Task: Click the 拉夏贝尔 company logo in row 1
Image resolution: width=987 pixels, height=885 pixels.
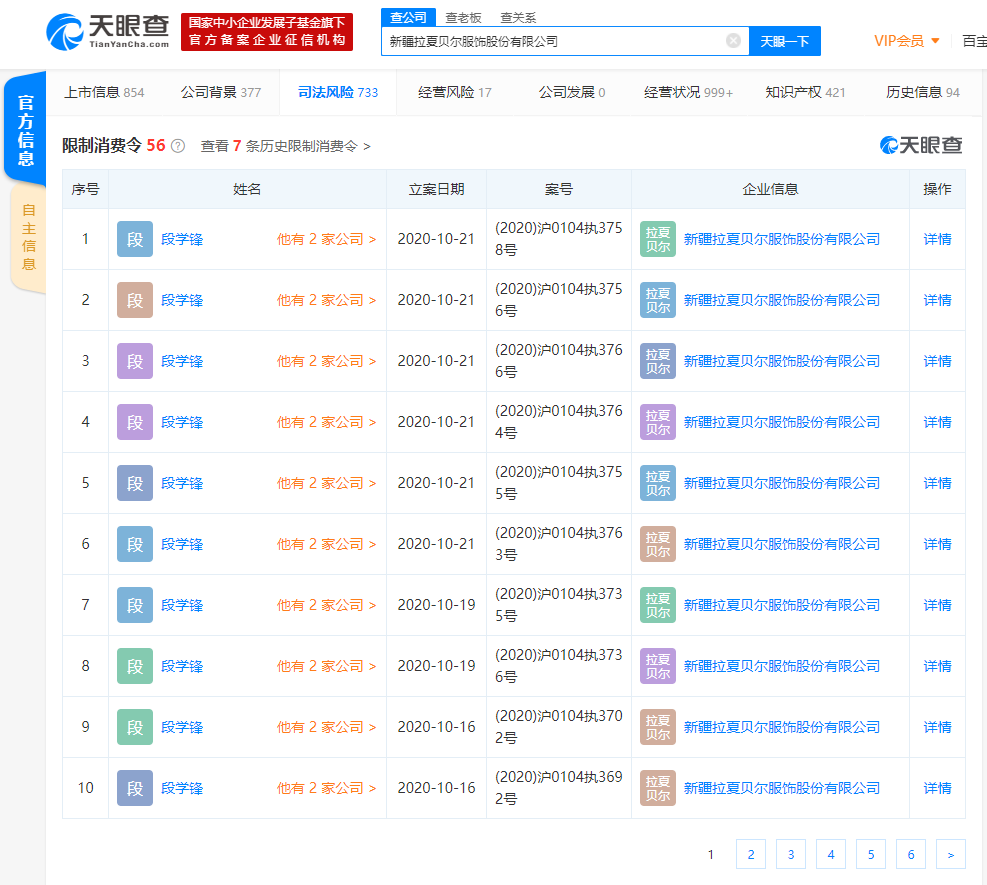Action: [658, 239]
